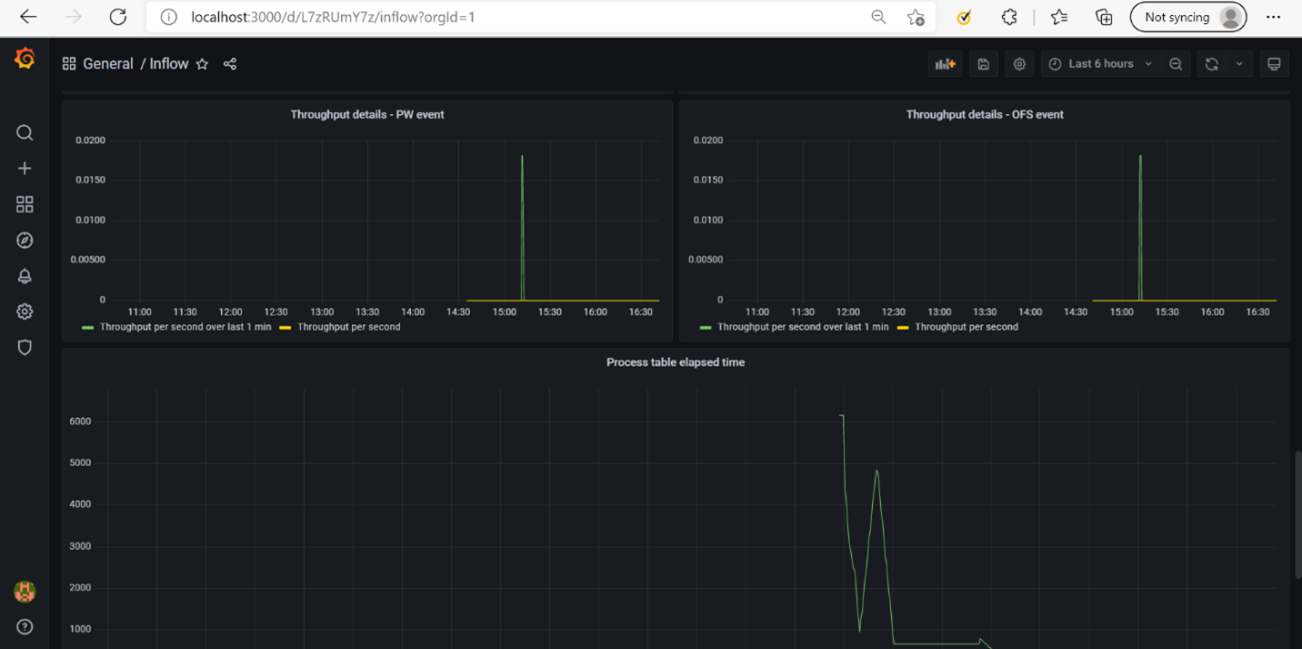Save the dashboard using the save icon
Image resolution: width=1302 pixels, height=649 pixels.
tap(983, 64)
